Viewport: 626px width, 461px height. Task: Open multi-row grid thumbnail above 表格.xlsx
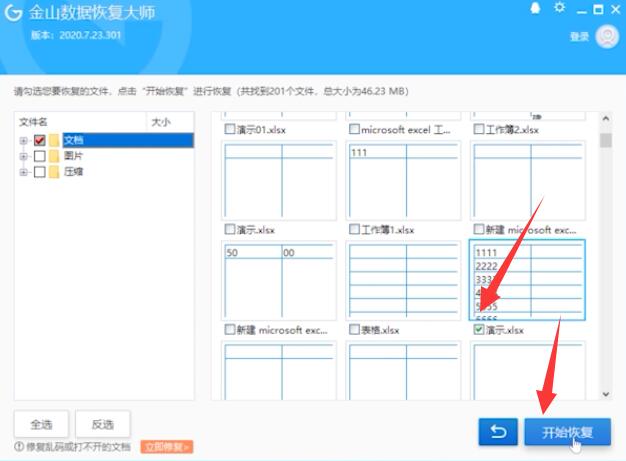(x=403, y=280)
